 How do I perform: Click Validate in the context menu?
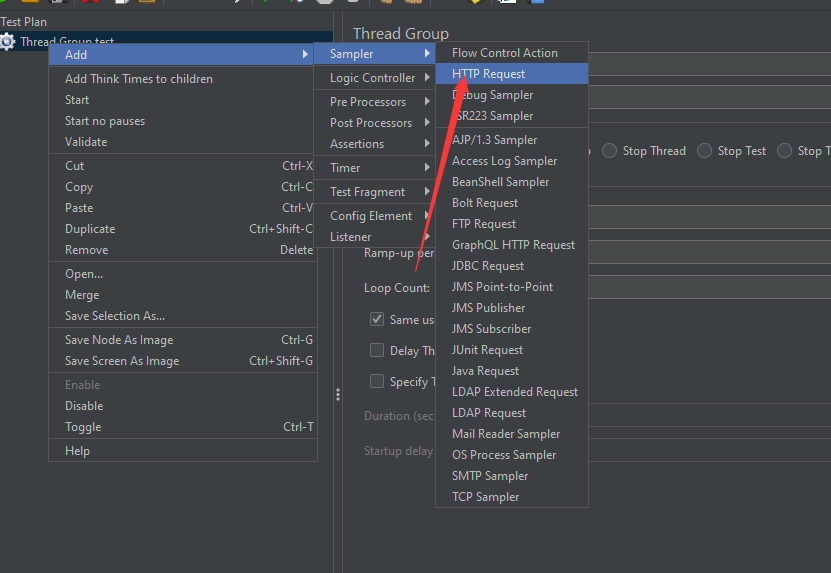coord(86,142)
